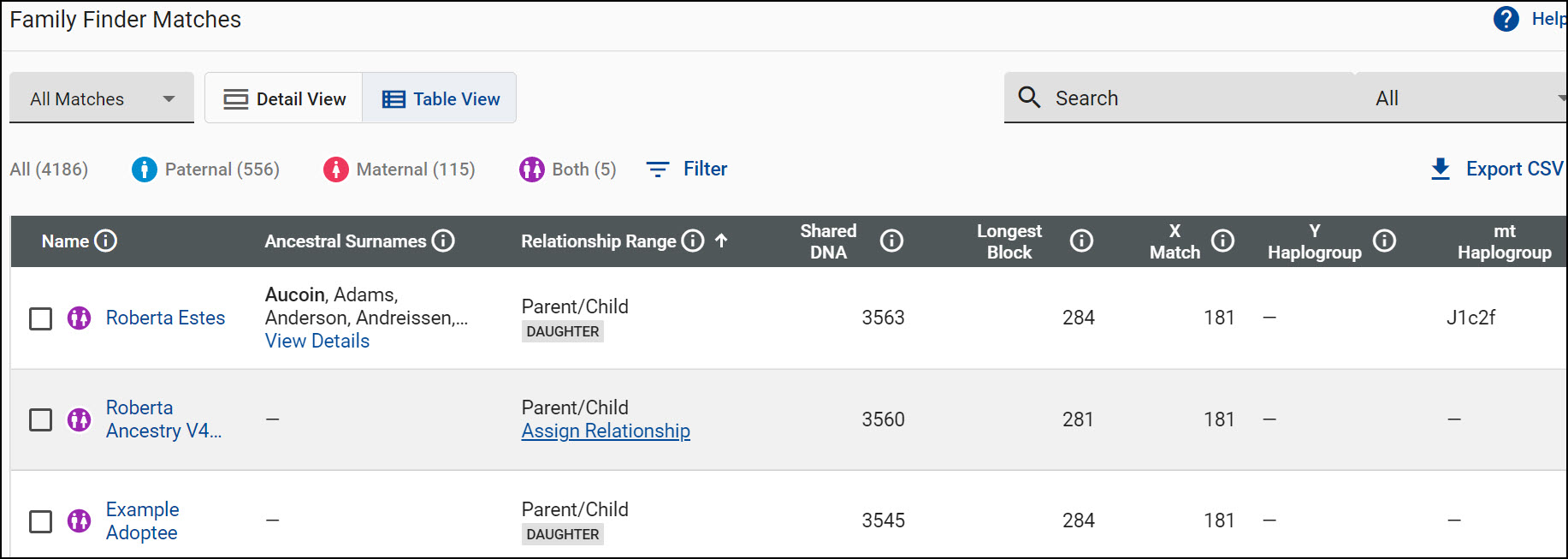Click the search magnifier icon
Viewport: 1568px width, 559px height.
coord(1029,97)
